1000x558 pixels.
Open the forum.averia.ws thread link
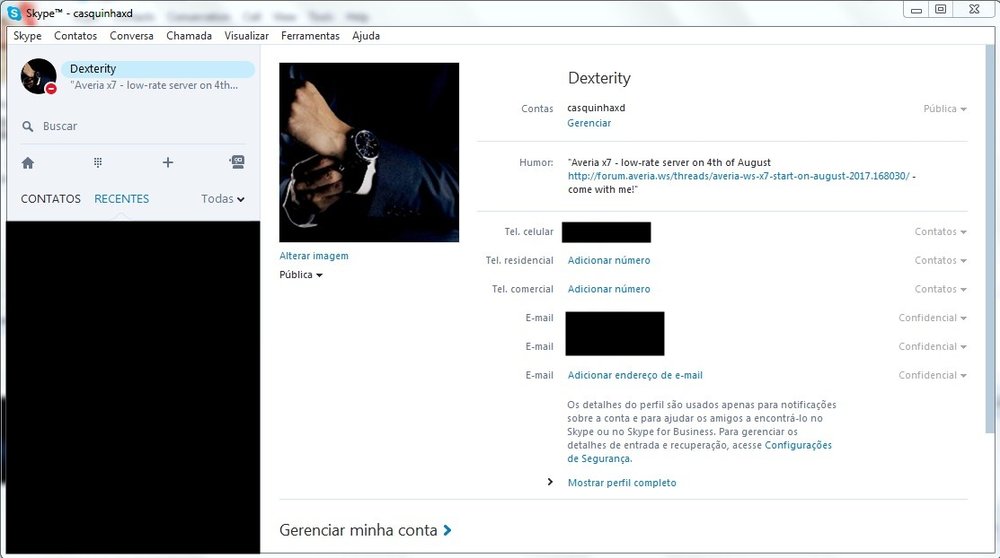739,176
